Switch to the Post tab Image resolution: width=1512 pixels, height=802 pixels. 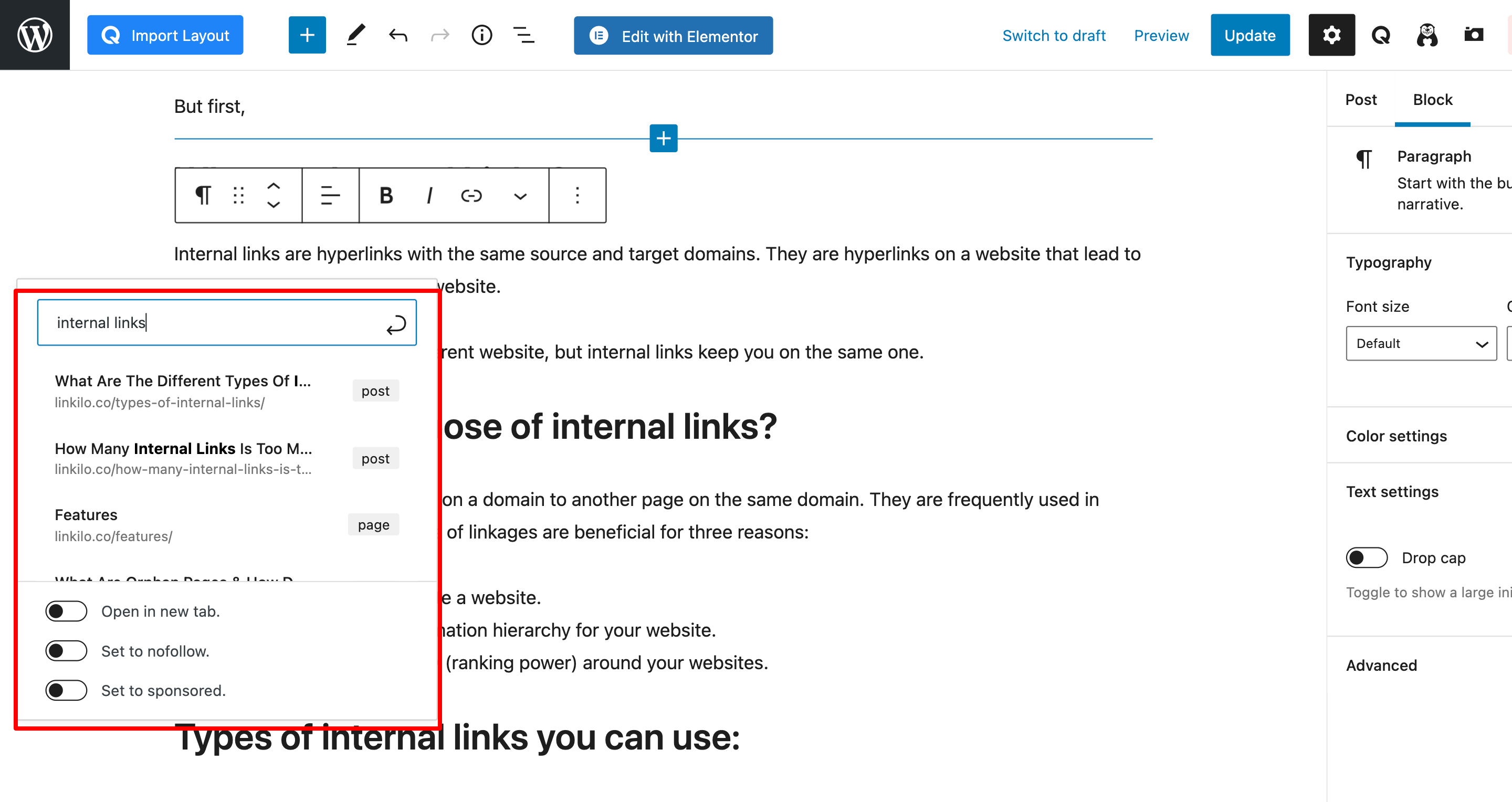[x=1361, y=100]
